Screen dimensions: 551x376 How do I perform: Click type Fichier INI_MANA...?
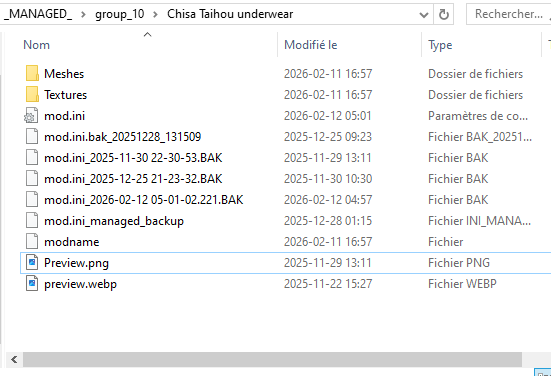(479, 221)
